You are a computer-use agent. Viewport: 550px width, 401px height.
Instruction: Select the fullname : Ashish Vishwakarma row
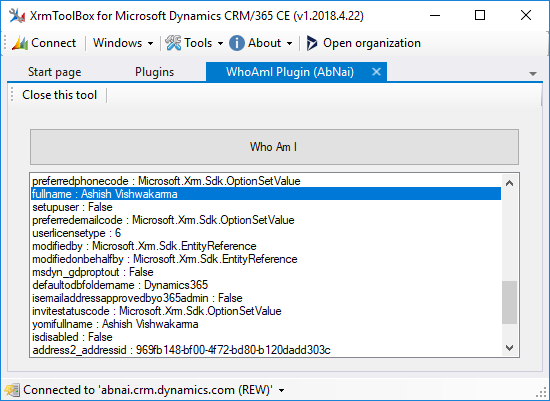pos(266,194)
